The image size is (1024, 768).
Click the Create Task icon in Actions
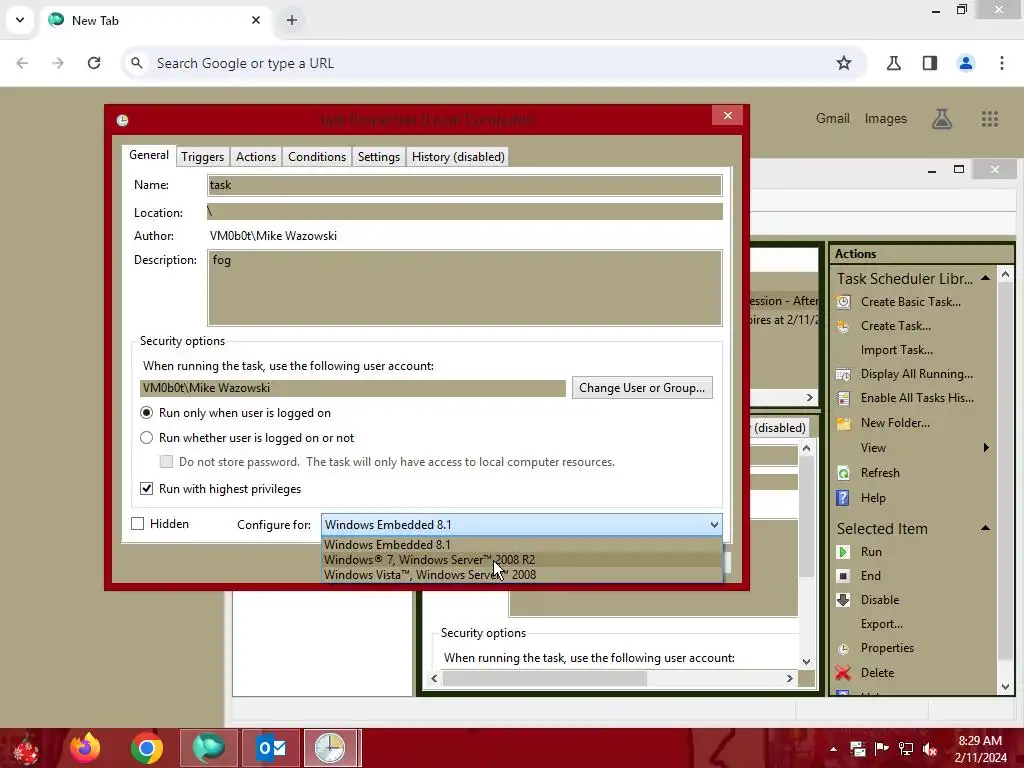click(x=843, y=326)
